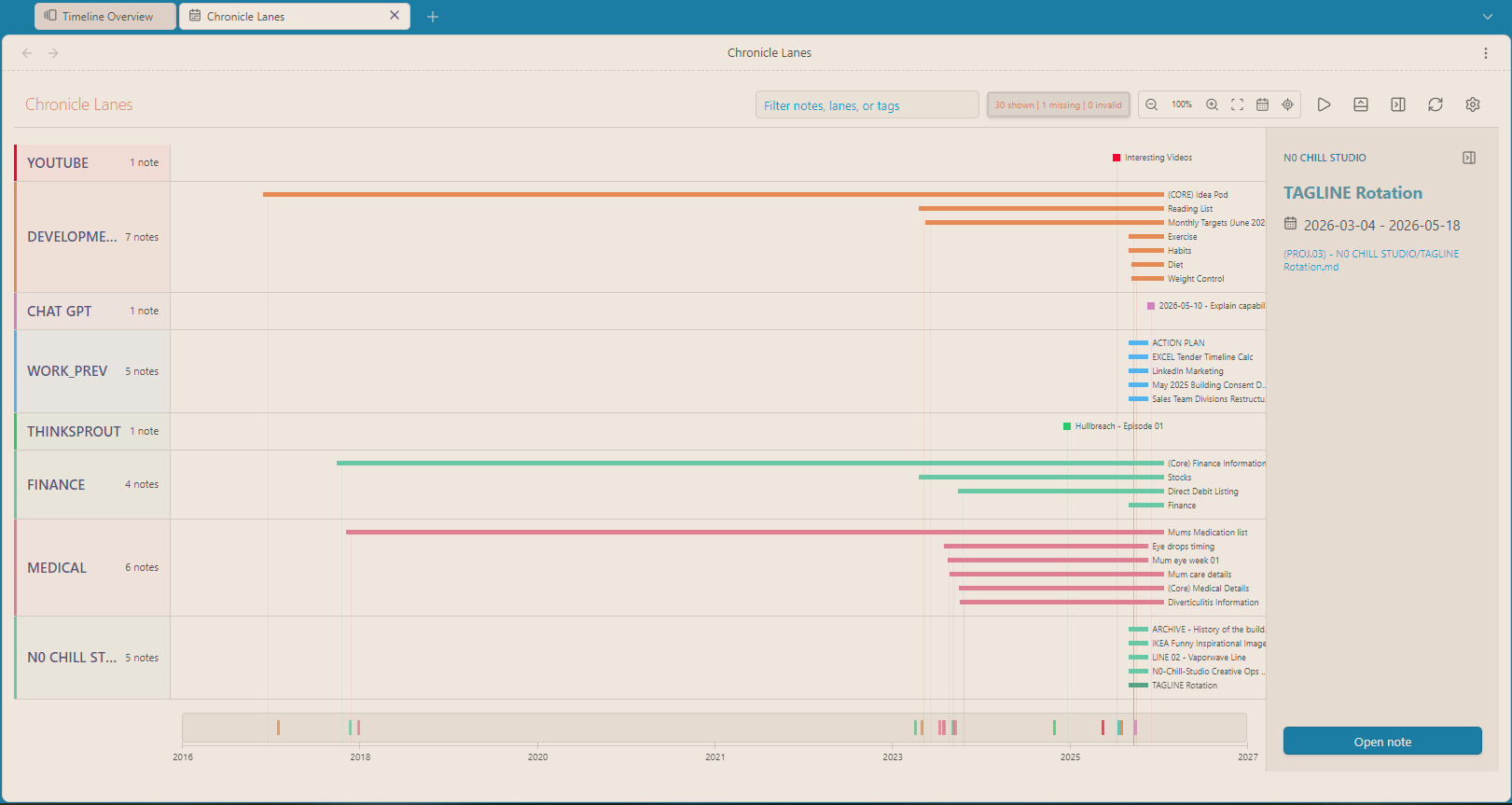Select the FINANCE lane header
The image size is (1512, 805).
coord(92,484)
